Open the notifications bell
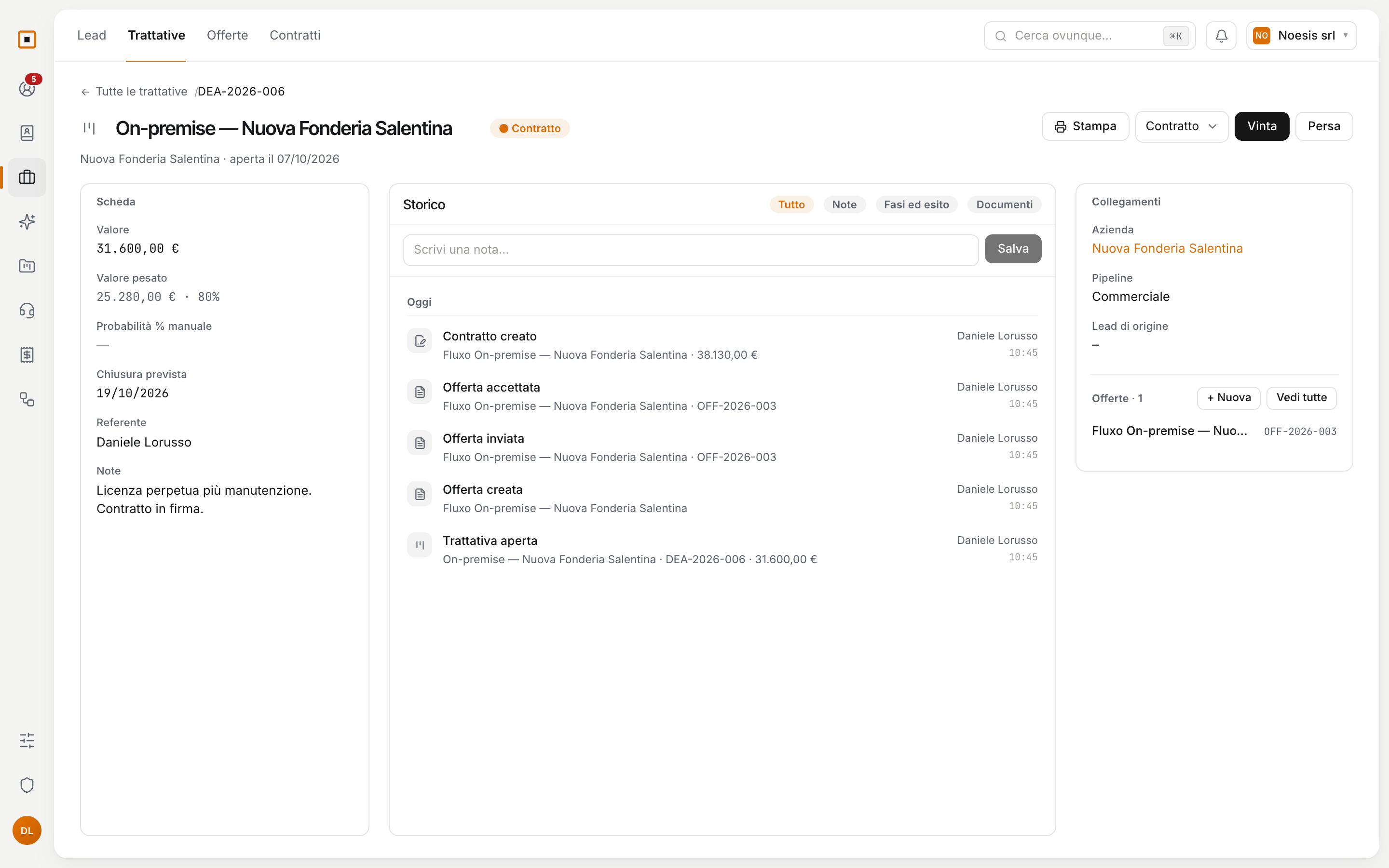1389x868 pixels. point(1221,36)
